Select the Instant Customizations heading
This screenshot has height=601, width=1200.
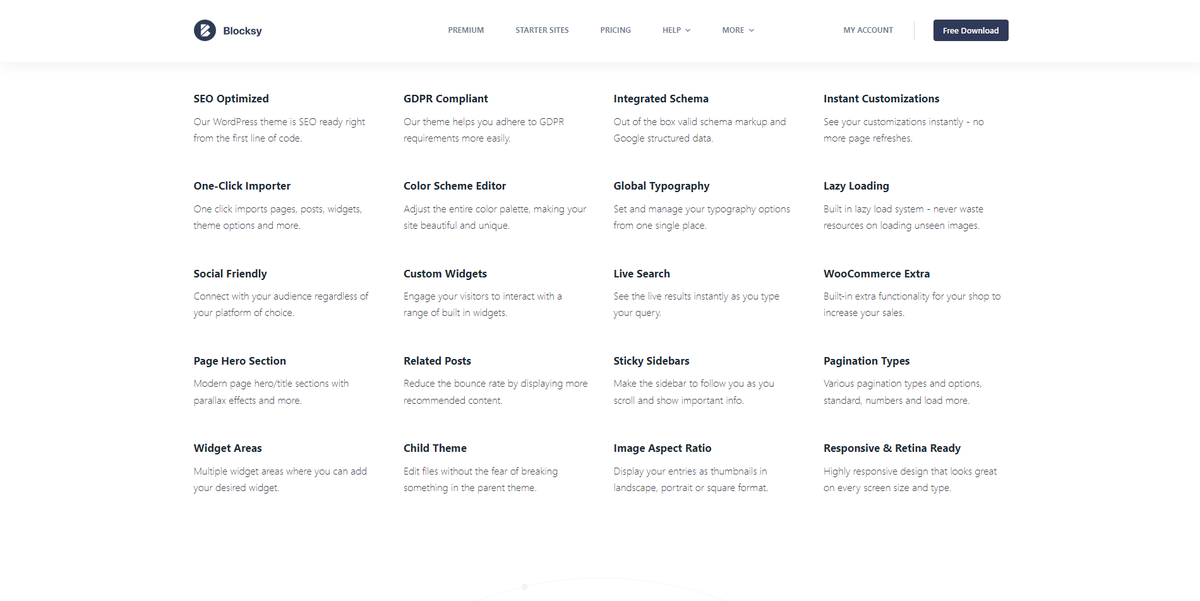coord(881,99)
